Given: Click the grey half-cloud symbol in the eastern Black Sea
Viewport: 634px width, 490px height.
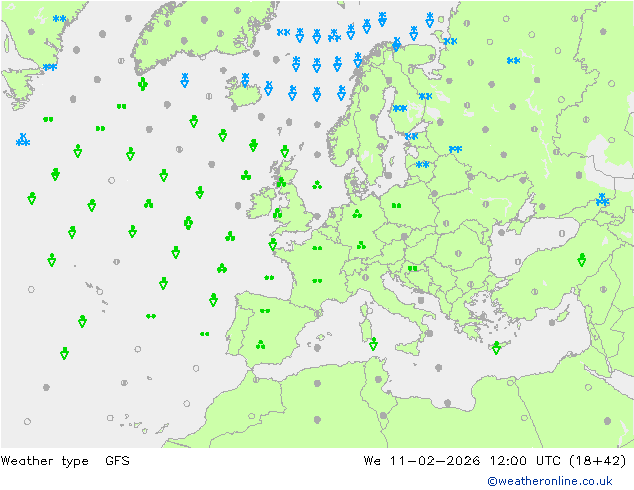Looking at the screenshot, I should point(562,233).
